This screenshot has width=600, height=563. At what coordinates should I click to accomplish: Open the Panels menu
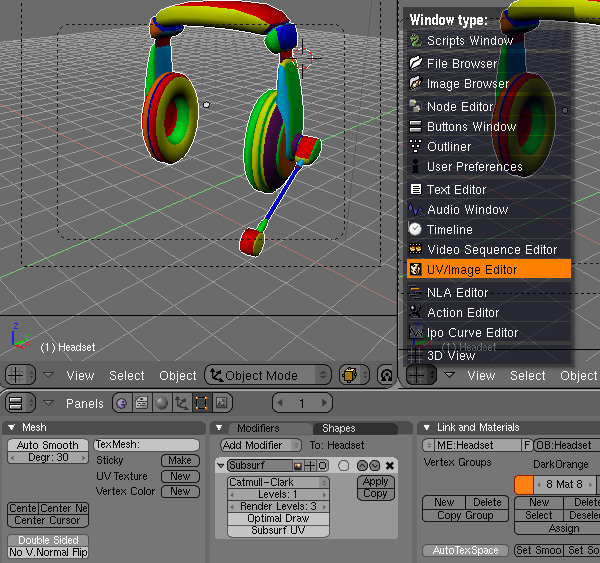click(x=85, y=403)
